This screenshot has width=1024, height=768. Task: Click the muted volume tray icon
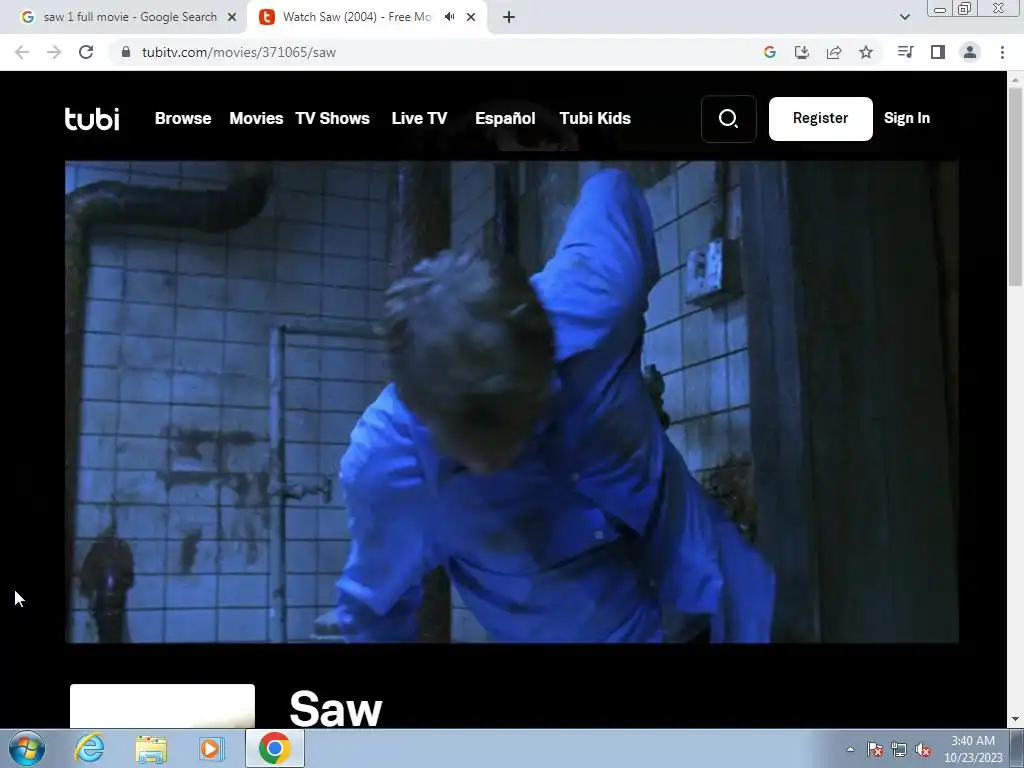[923, 749]
